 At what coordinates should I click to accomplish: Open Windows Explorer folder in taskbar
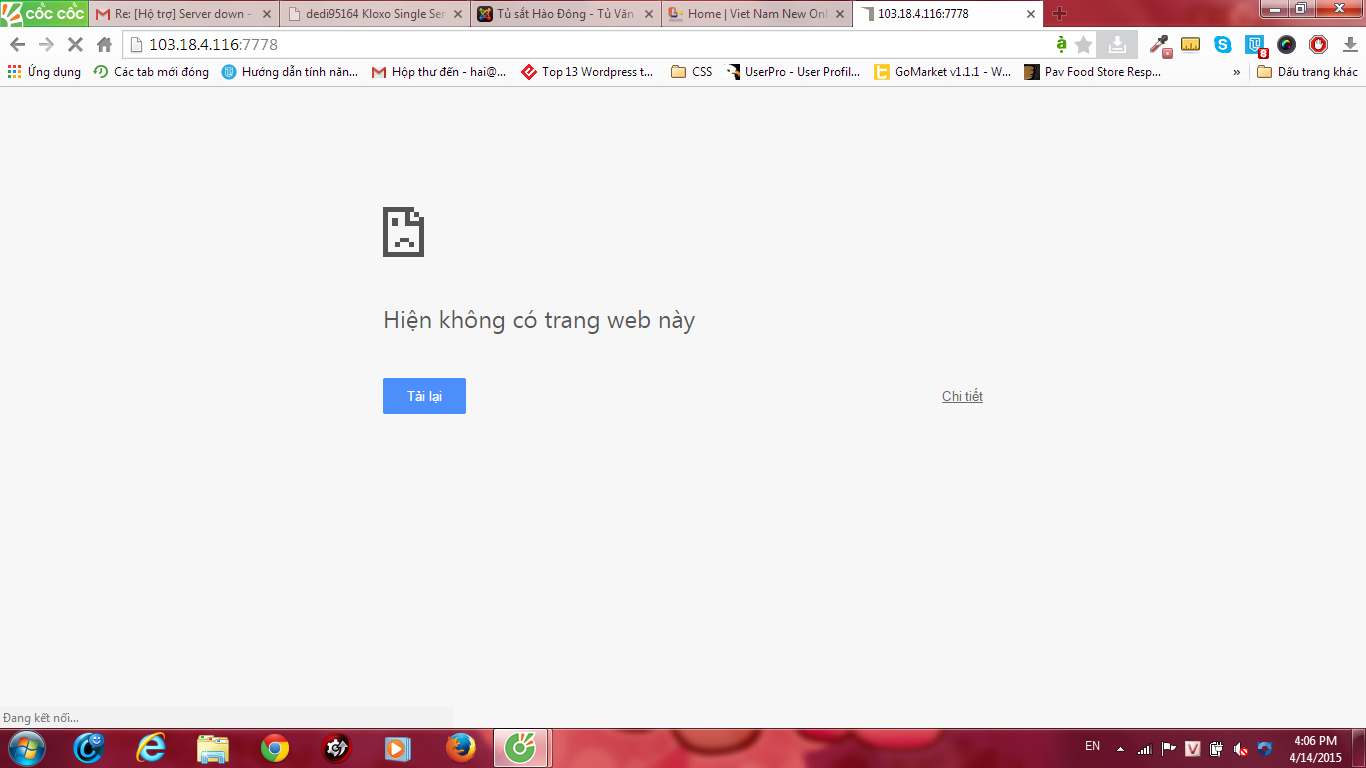pyautogui.click(x=213, y=748)
